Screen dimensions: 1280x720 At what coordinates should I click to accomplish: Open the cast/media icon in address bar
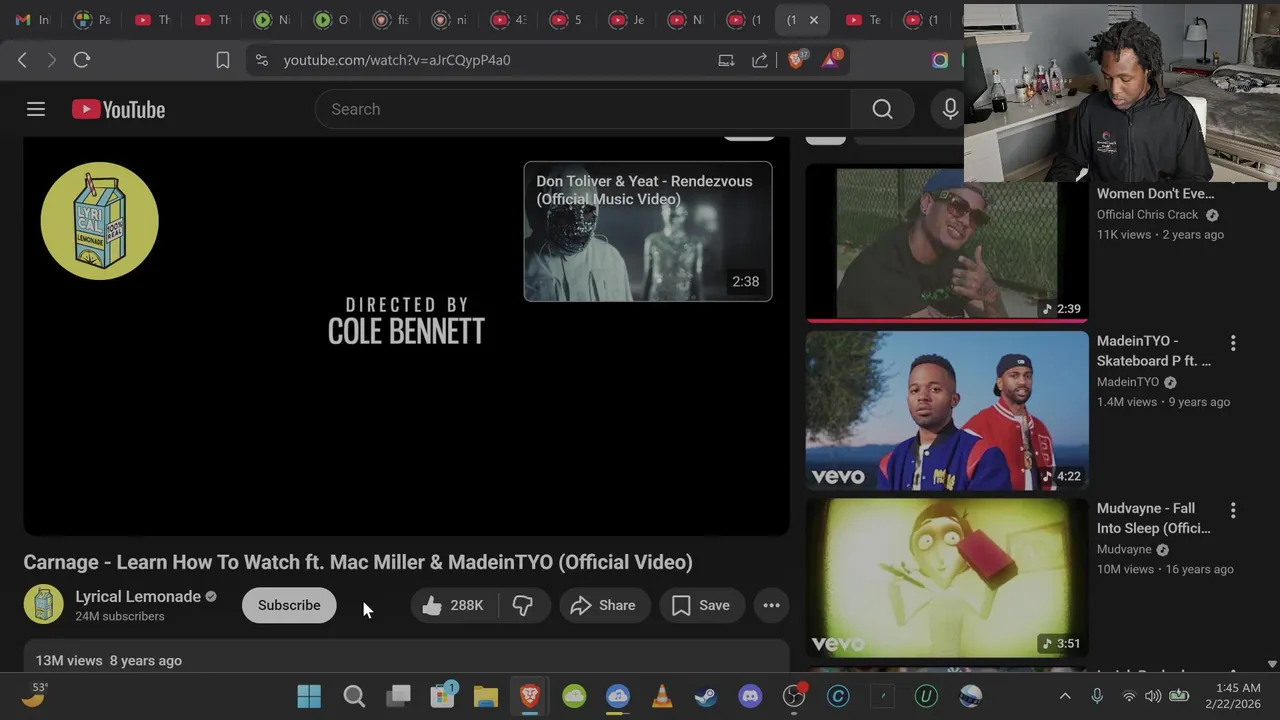726,60
